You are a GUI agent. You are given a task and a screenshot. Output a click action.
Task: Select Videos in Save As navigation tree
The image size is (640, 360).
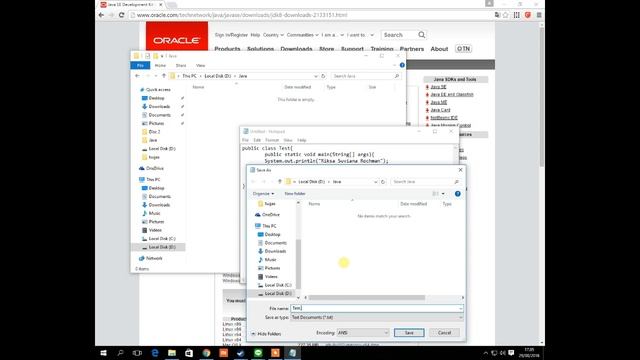[267, 276]
